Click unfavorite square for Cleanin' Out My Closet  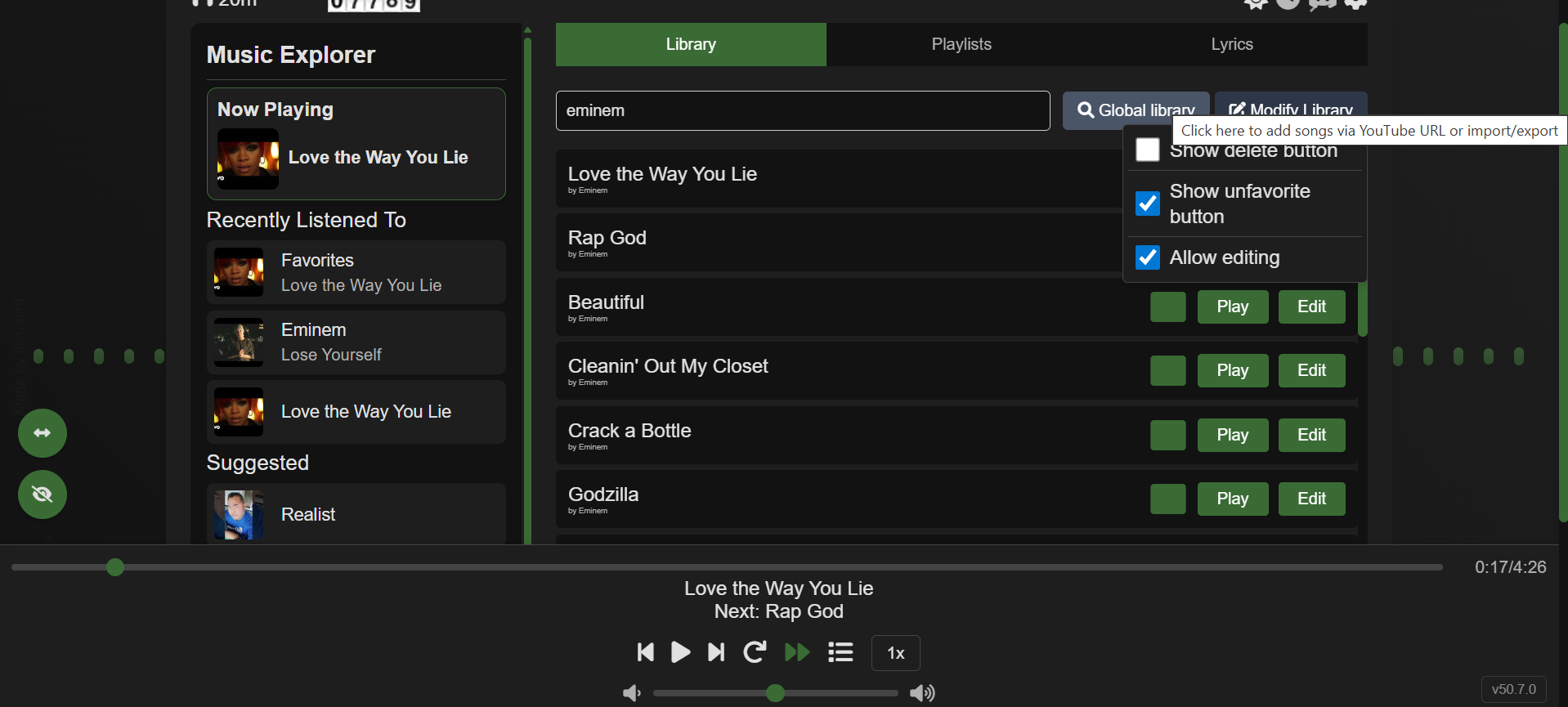point(1168,371)
